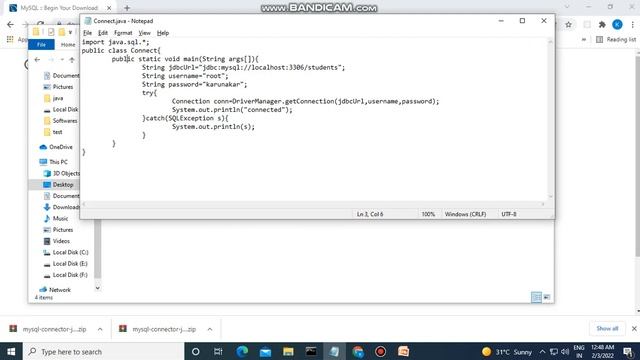
Task: Open Microsoft Edge from the taskbar
Action: point(242,351)
